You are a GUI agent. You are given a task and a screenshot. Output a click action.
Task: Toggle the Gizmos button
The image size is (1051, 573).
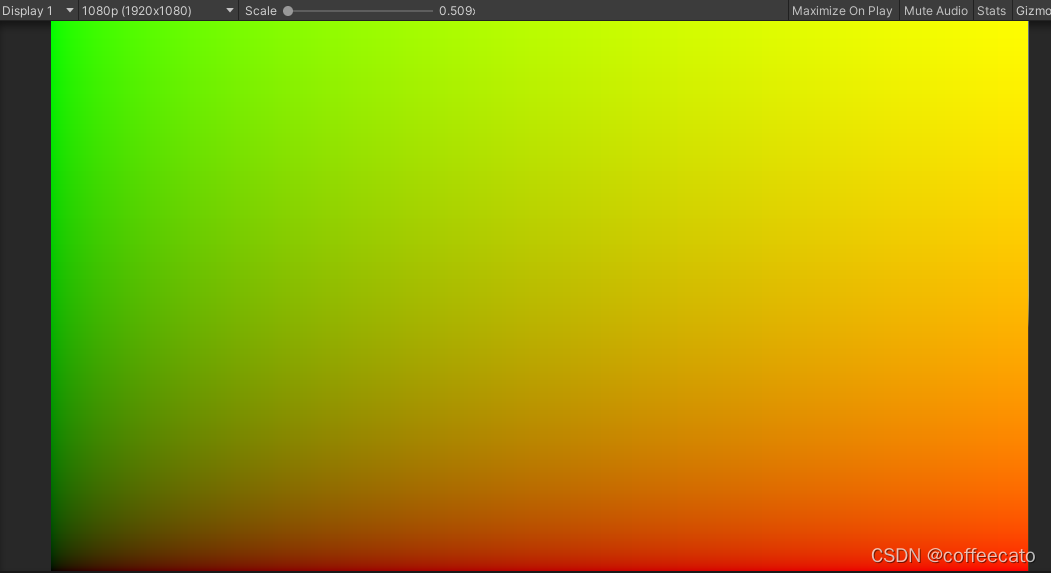point(1032,11)
